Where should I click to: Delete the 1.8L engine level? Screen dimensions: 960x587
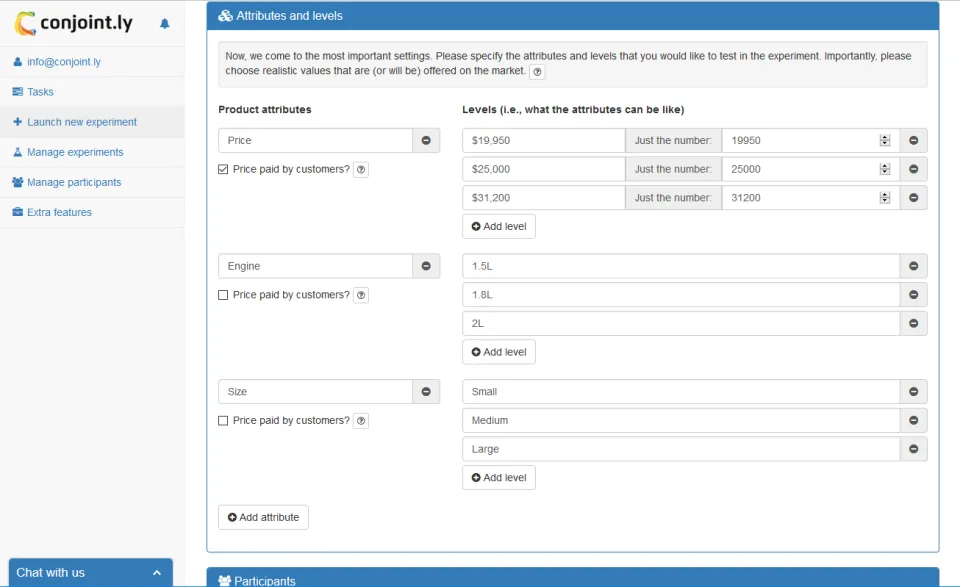point(913,295)
